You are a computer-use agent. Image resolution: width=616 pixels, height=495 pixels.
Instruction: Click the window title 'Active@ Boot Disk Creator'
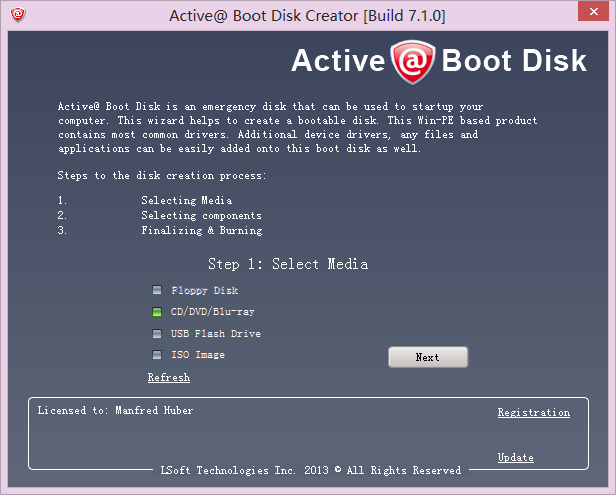[307, 16]
